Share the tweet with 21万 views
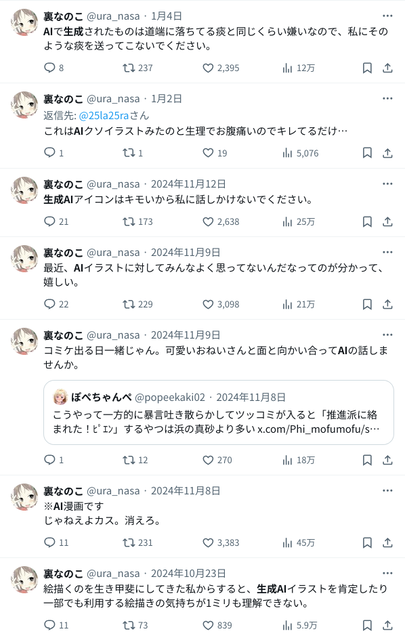Image resolution: width=405 pixels, height=640 pixels. [387, 304]
